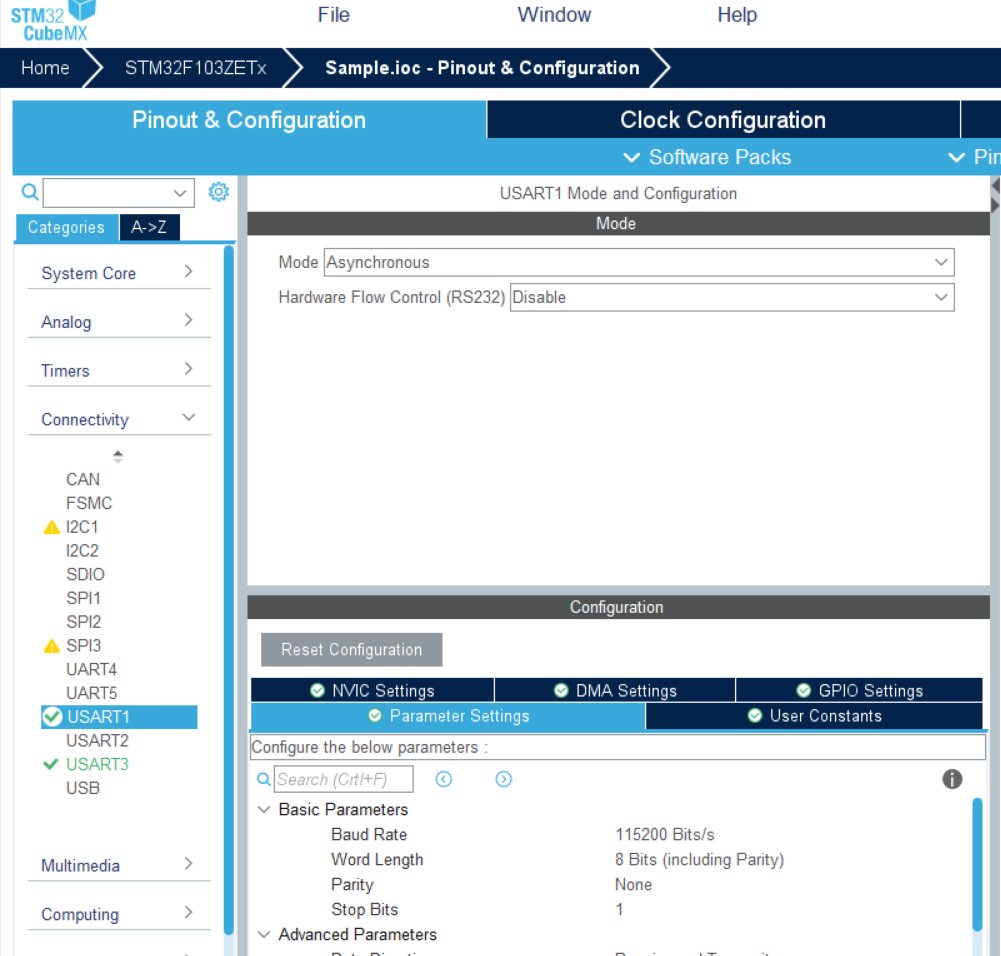Select UART5 peripheral

click(x=91, y=693)
